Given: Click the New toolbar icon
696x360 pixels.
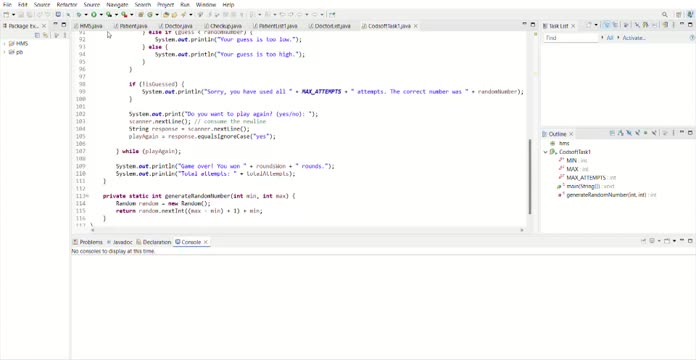Looking at the screenshot, I should click(x=6, y=15).
